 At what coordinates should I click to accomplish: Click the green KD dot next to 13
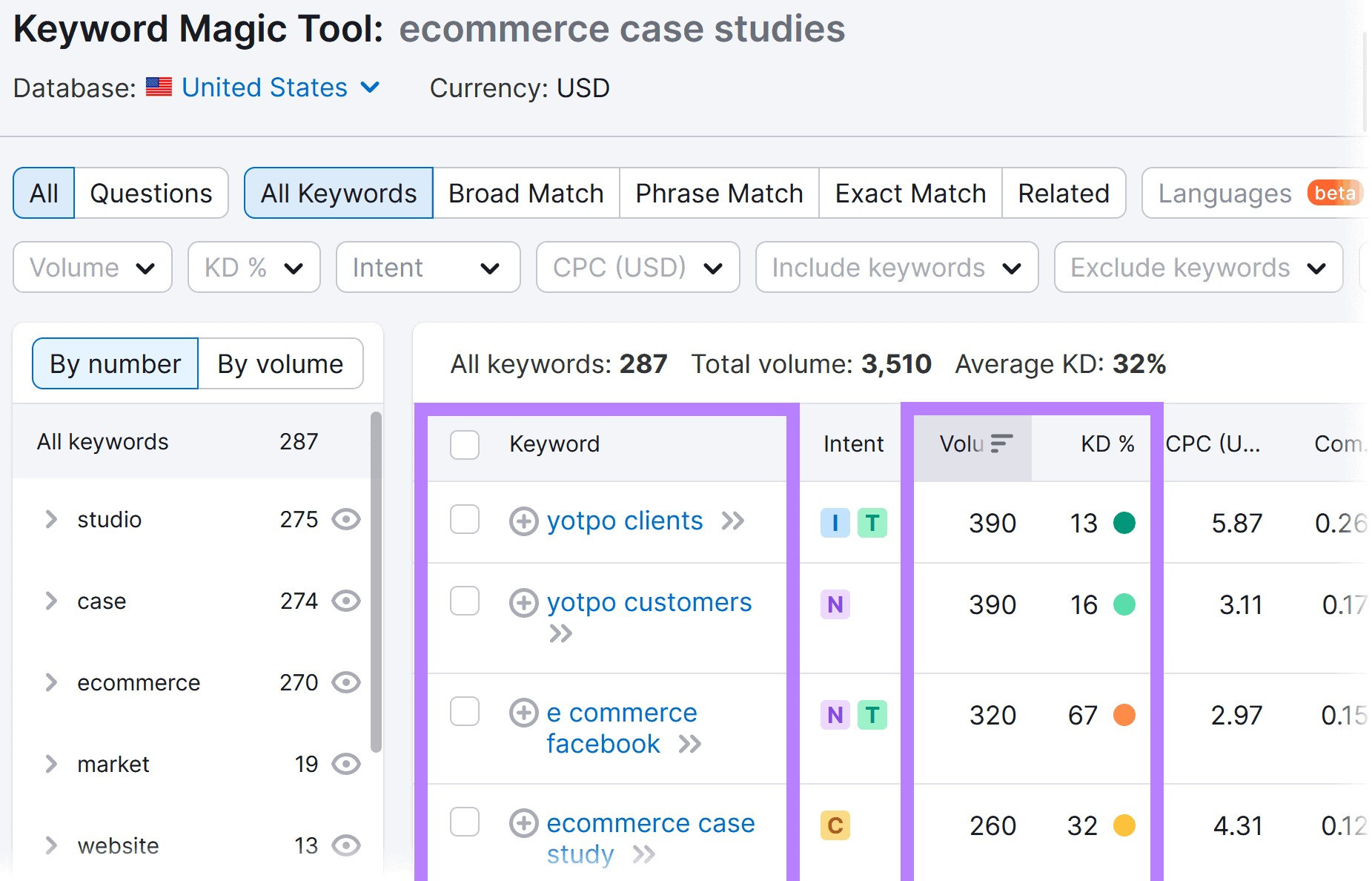point(1124,523)
